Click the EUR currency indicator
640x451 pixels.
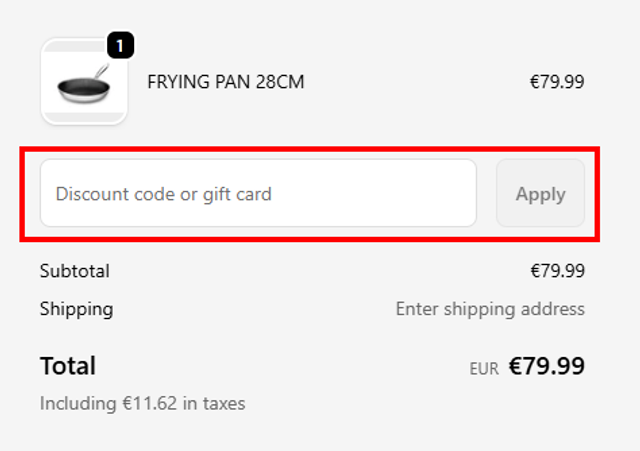pos(484,369)
